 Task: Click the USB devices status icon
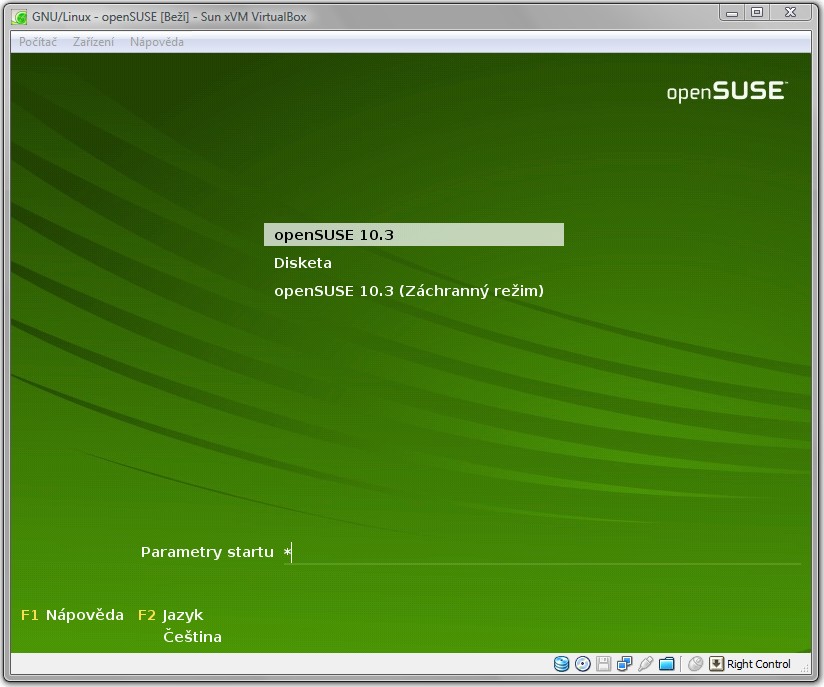(x=645, y=664)
